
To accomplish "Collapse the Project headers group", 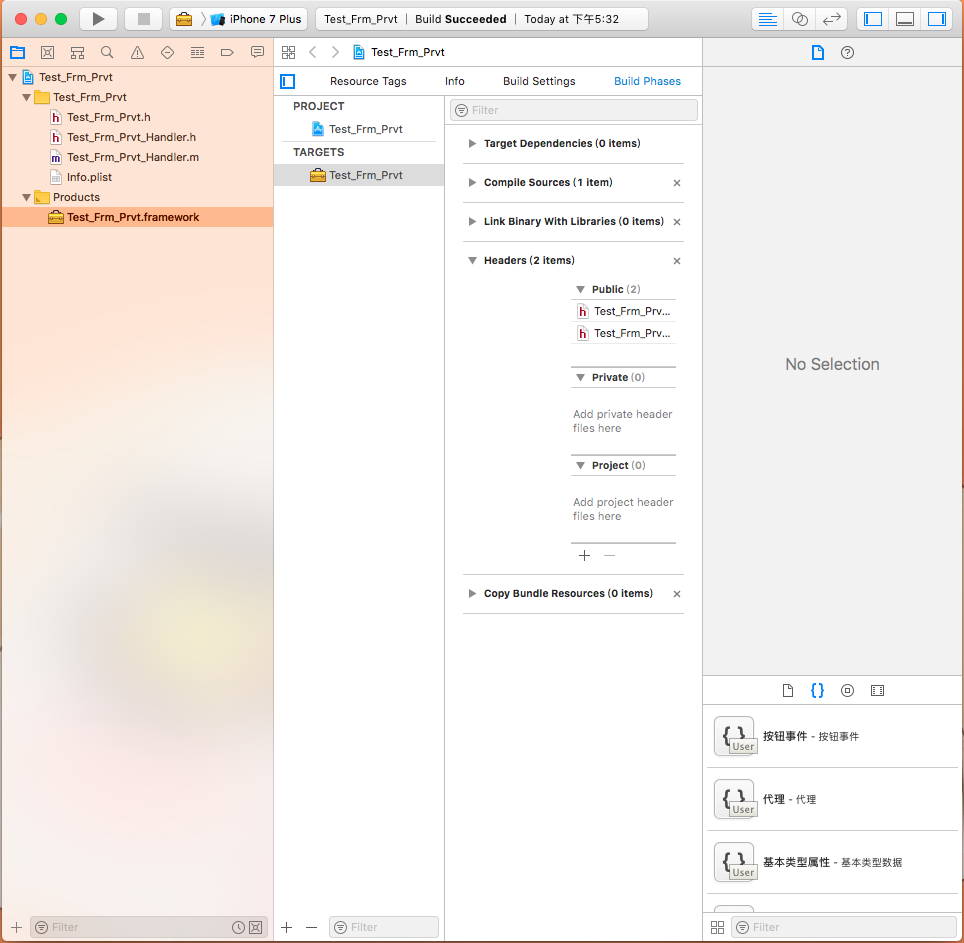I will click(x=580, y=465).
